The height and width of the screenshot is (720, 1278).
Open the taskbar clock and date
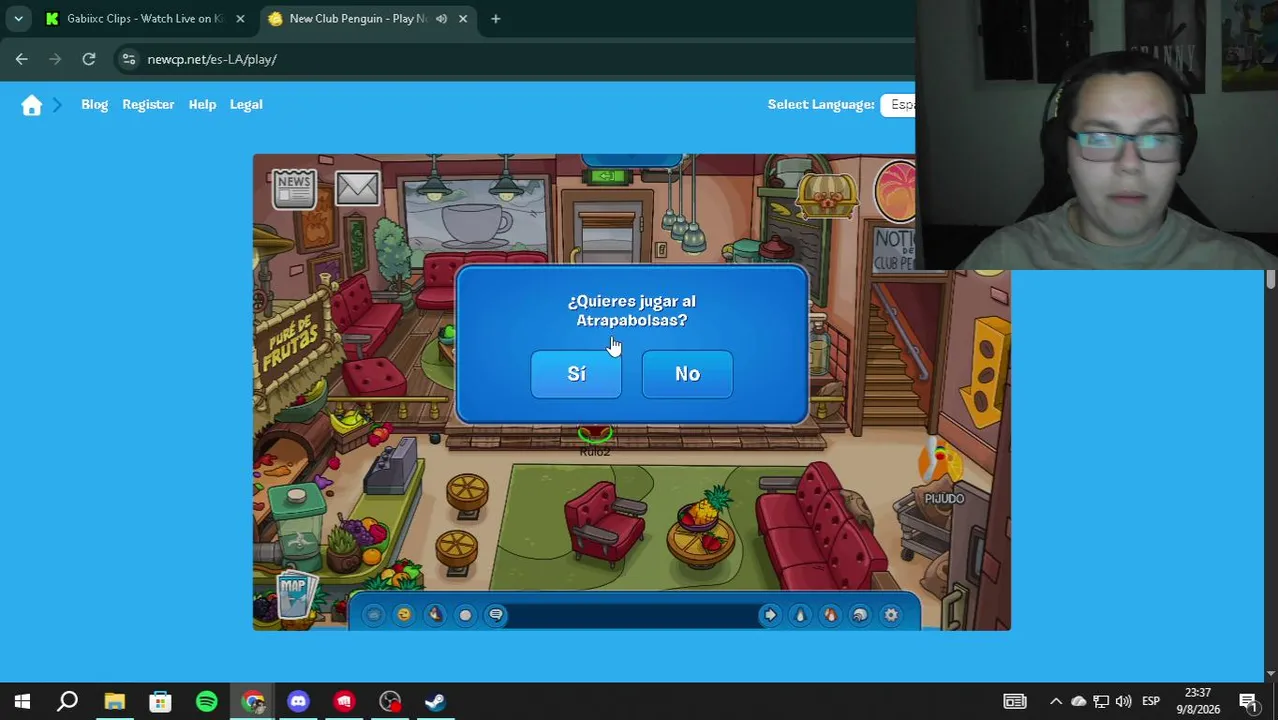pos(1198,701)
